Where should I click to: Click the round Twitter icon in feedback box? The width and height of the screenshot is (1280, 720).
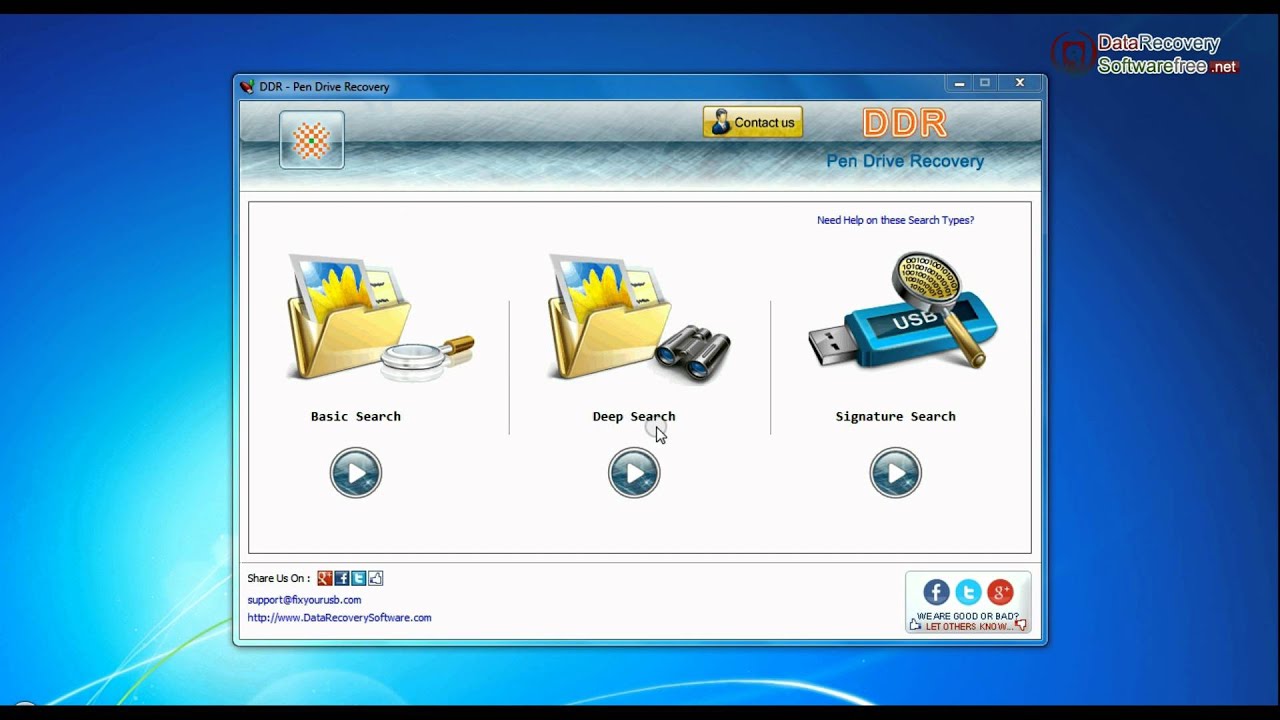968,592
